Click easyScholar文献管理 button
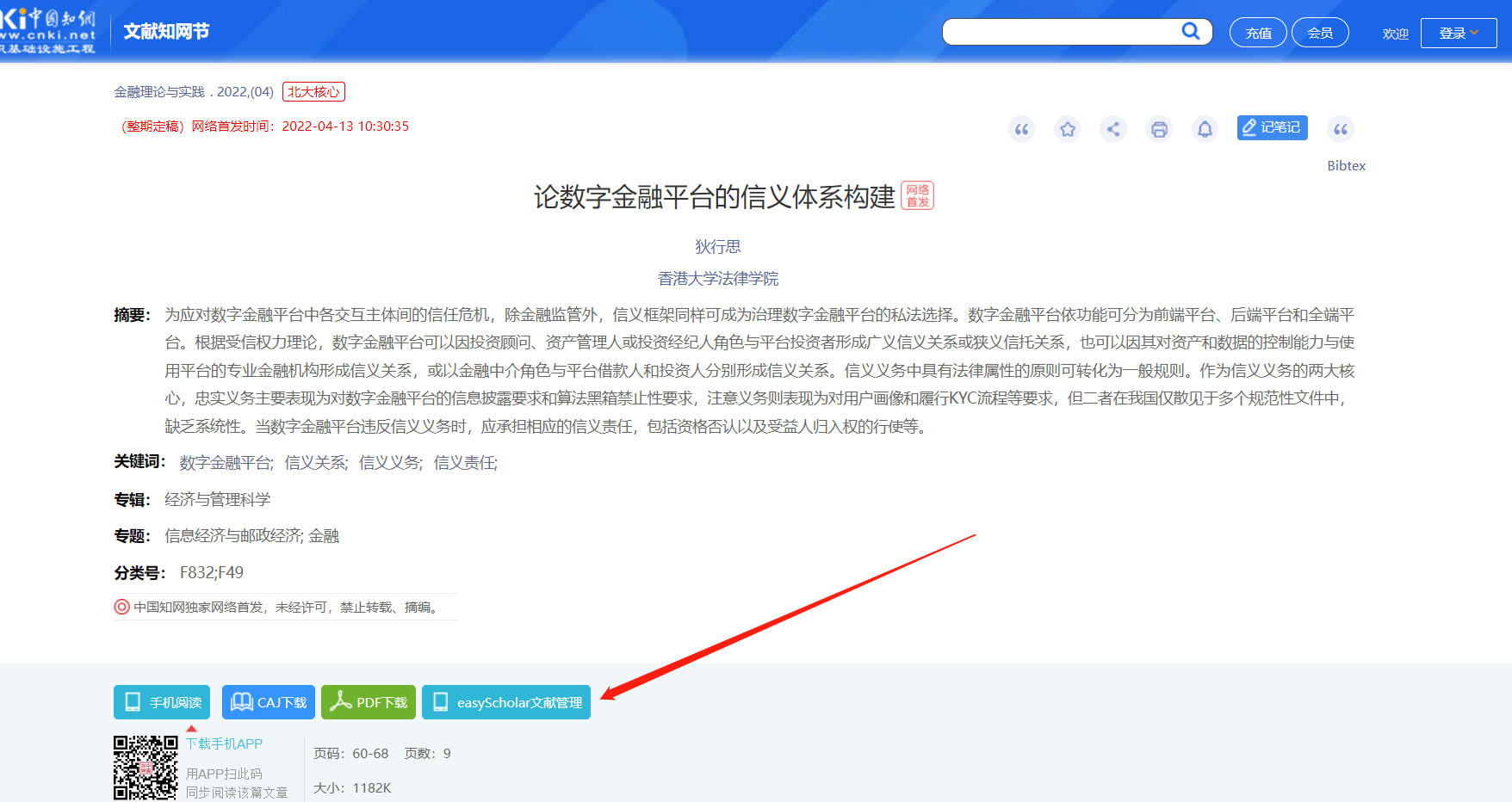 [506, 702]
